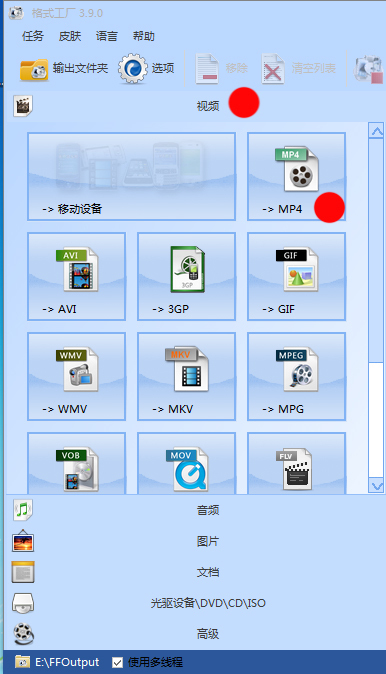This screenshot has width=386, height=674.
Task: Choose the MPEG format icon
Action: click(x=297, y=369)
